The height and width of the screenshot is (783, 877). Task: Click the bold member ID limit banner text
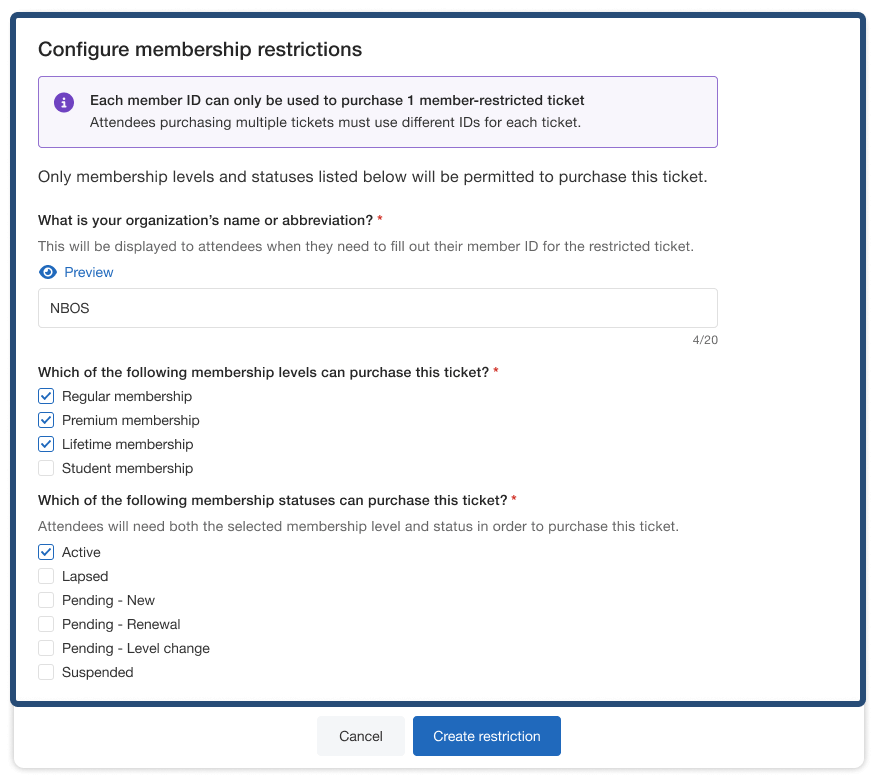pos(337,100)
